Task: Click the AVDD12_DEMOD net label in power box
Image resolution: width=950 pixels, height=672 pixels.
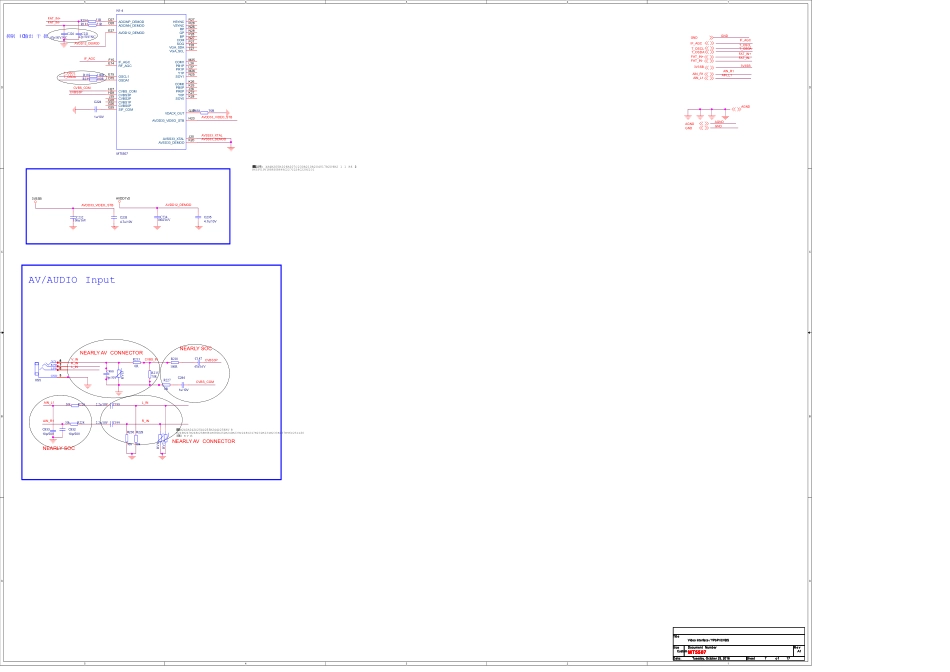Action: 178,205
